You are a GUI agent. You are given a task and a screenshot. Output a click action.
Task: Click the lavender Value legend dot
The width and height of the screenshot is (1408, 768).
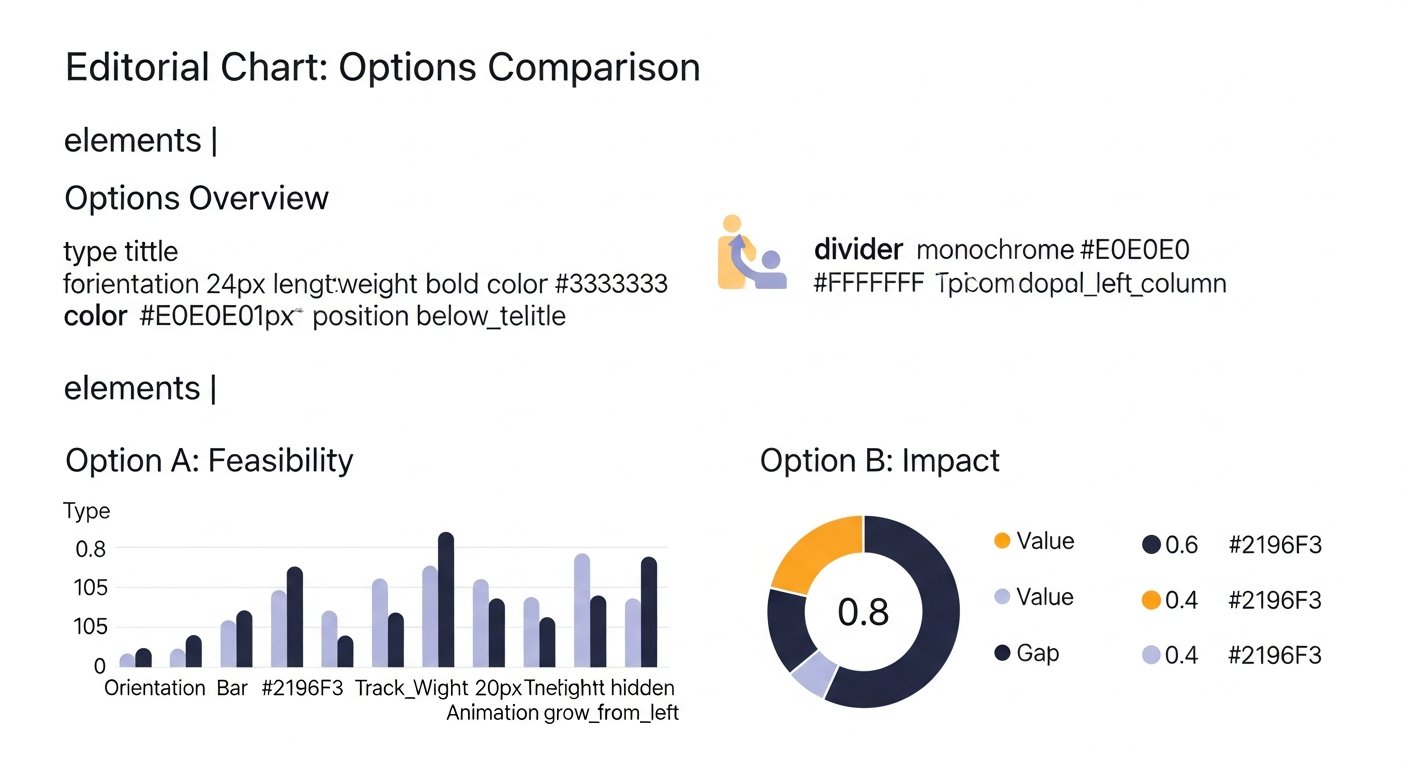pyautogui.click(x=1002, y=597)
